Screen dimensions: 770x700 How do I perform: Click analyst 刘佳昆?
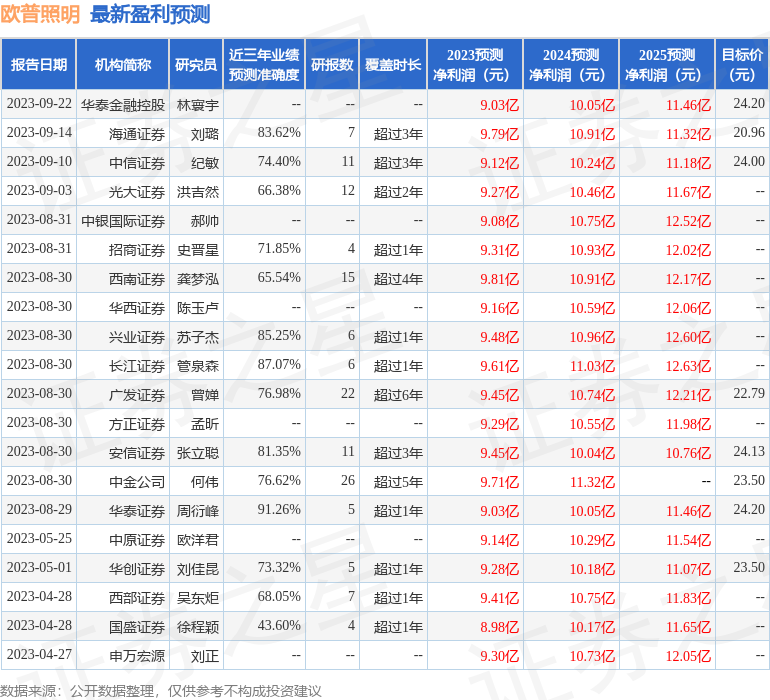(x=198, y=568)
